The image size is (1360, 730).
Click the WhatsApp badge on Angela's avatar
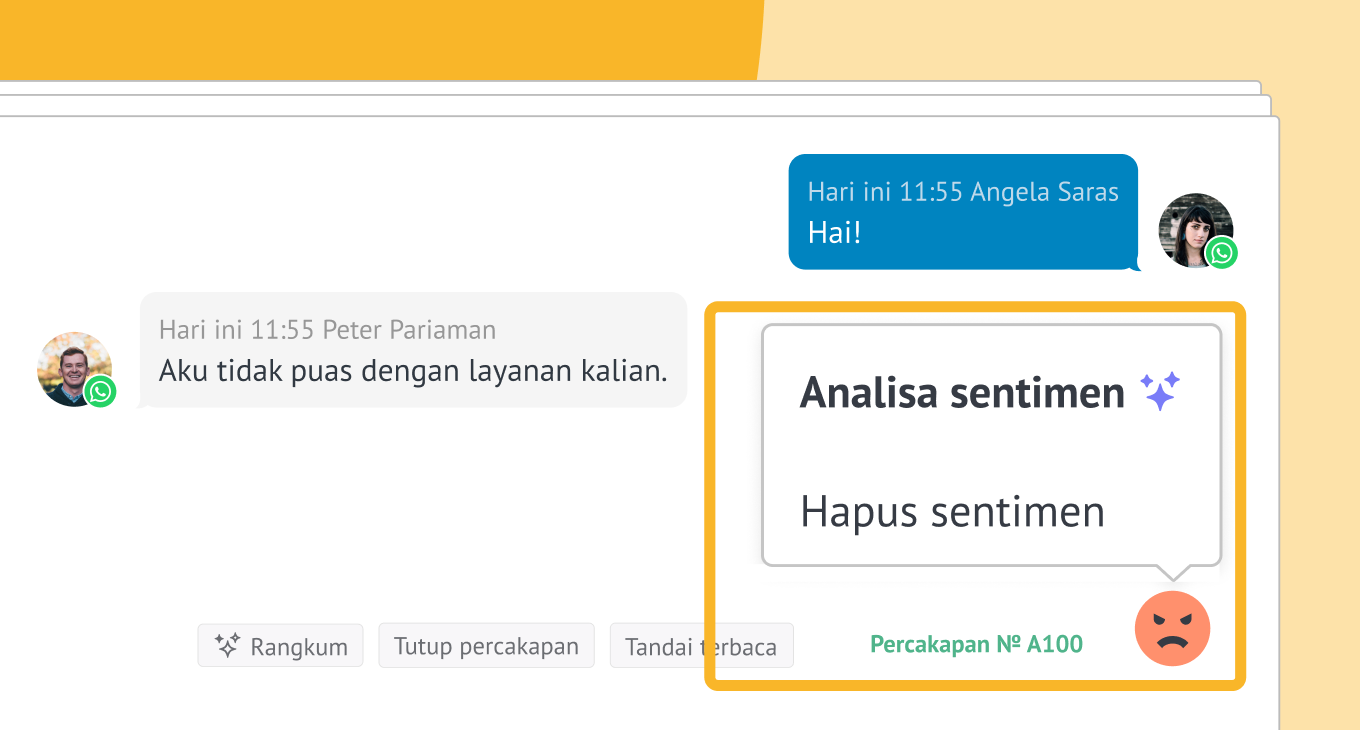1221,253
